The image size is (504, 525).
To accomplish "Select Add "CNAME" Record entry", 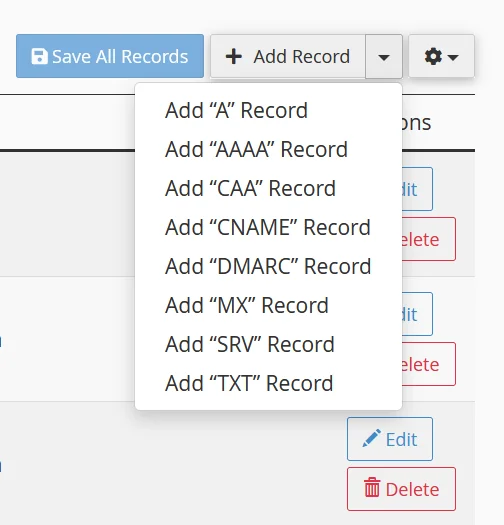I will (268, 227).
